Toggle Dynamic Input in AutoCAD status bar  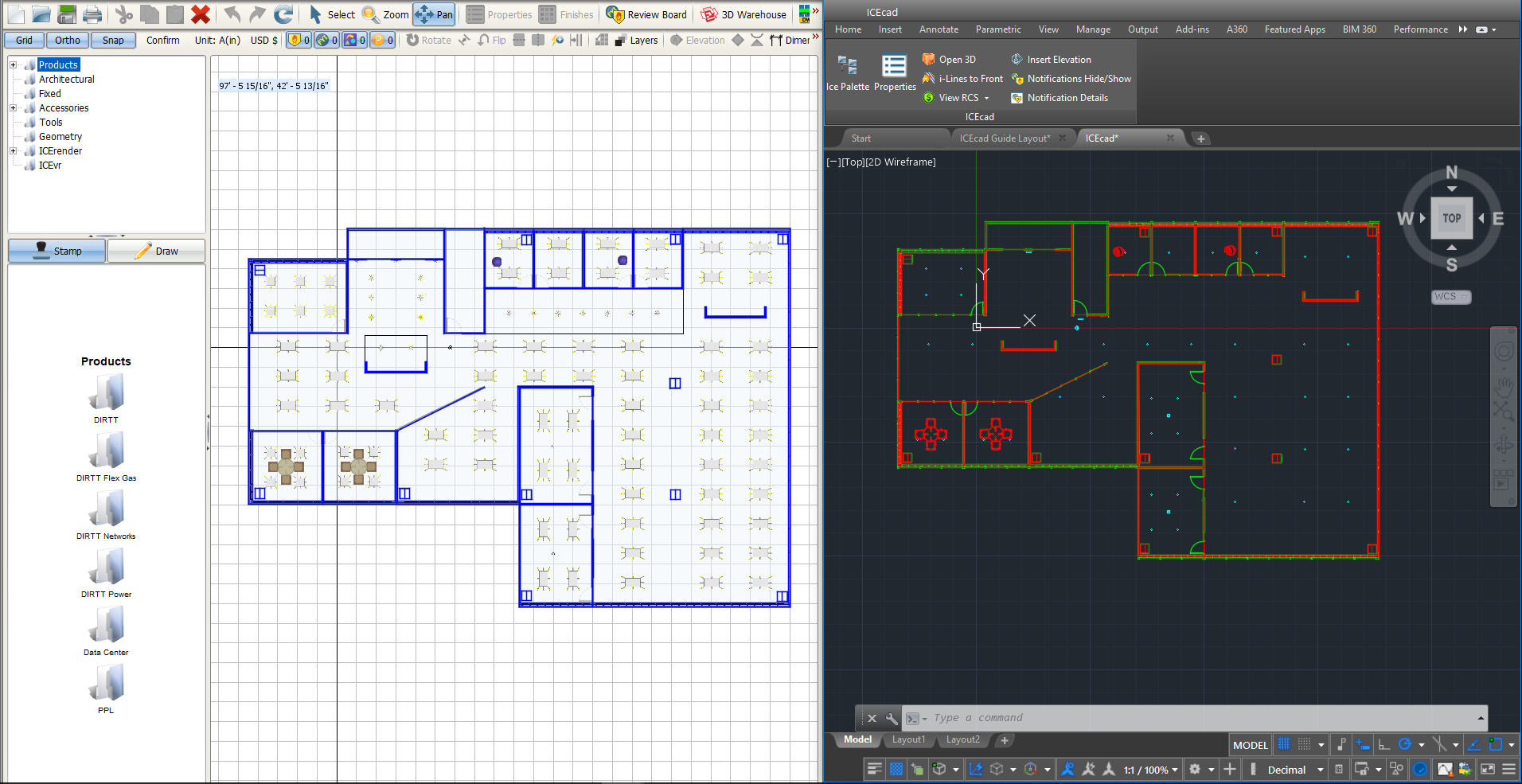pos(1362,744)
